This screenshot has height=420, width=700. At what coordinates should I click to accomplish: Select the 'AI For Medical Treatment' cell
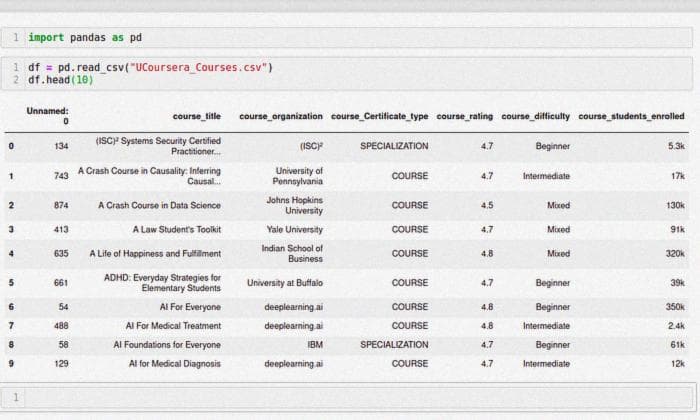coord(173,326)
